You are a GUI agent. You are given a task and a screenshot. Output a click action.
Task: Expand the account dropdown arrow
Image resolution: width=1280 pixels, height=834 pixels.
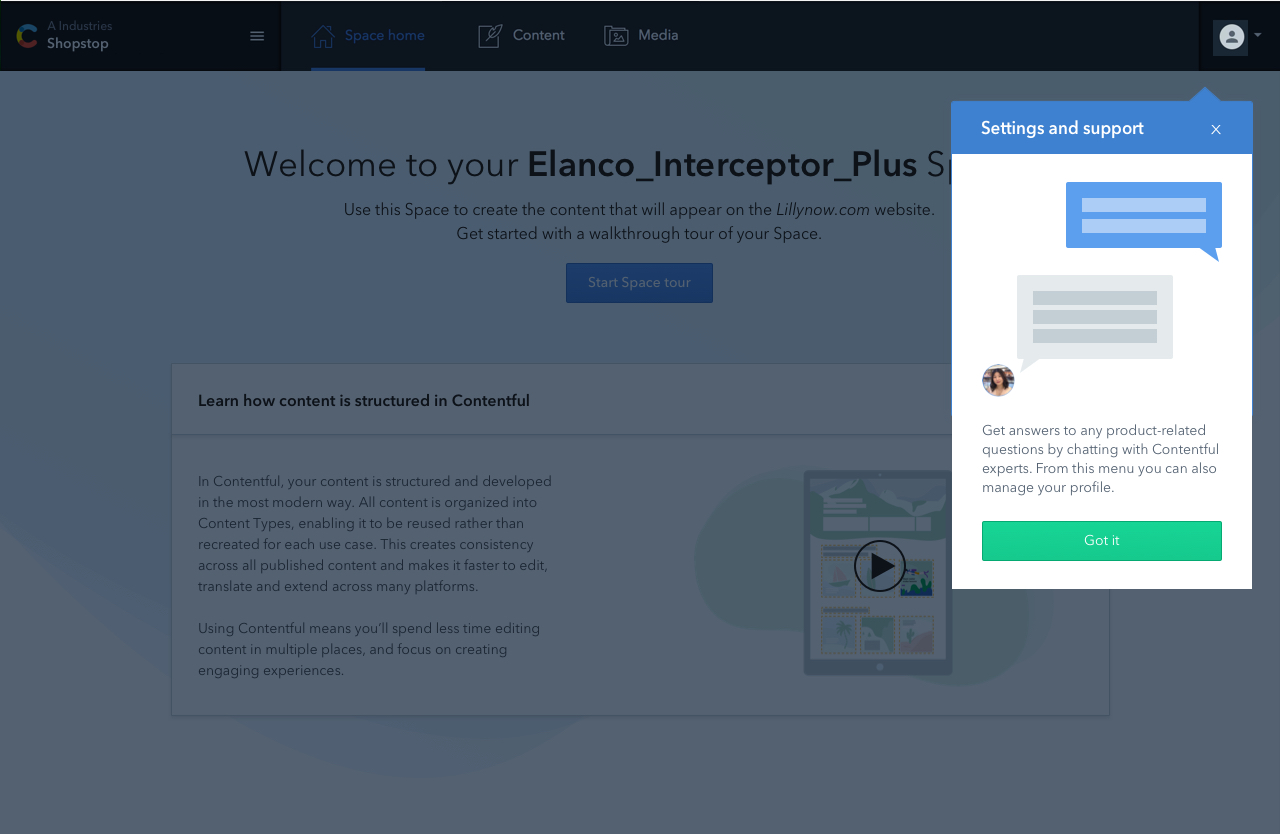tap(1258, 35)
